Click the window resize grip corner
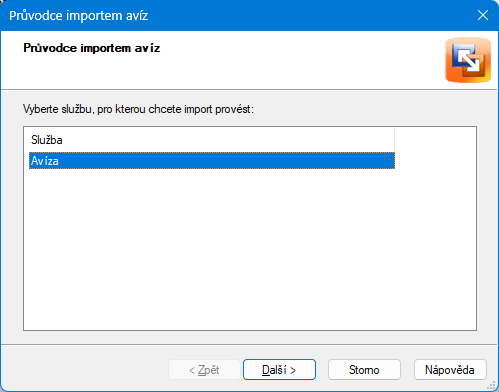This screenshot has height=392, width=499. (492, 385)
